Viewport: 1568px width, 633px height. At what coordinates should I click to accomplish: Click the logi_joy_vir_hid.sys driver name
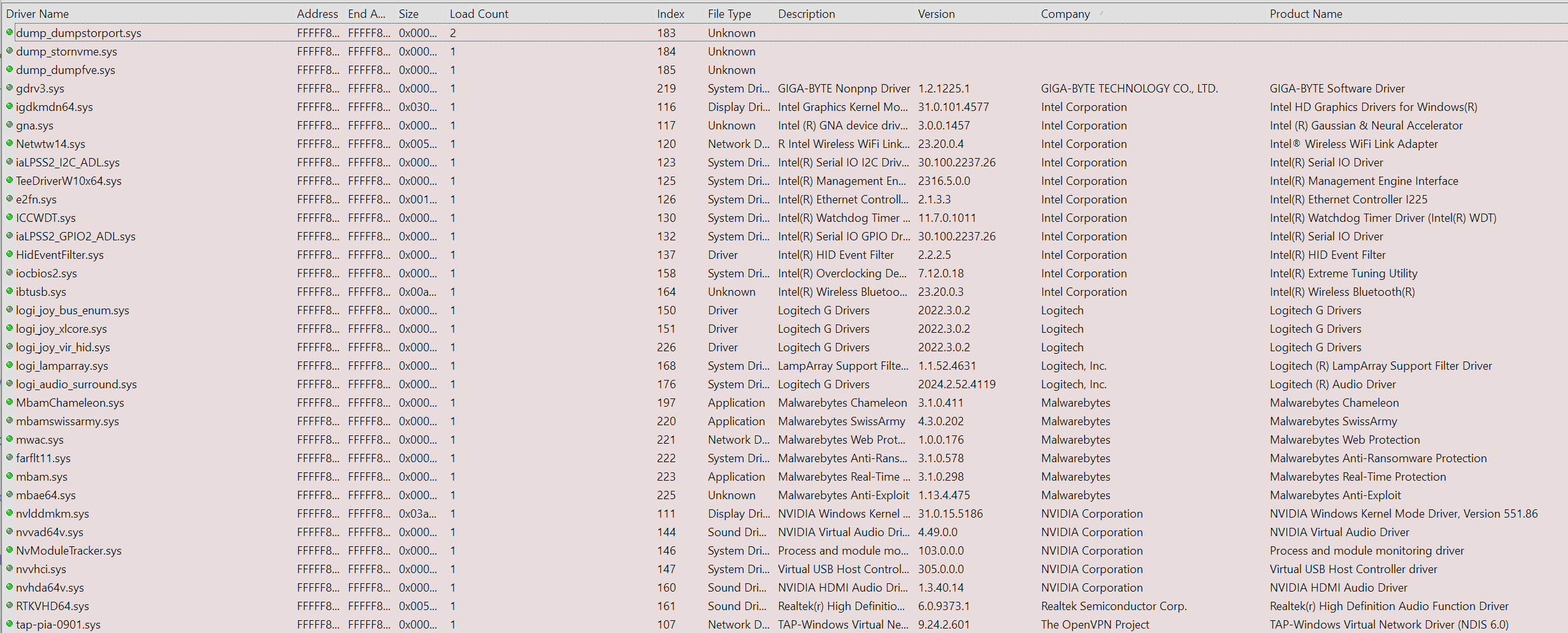(x=63, y=347)
